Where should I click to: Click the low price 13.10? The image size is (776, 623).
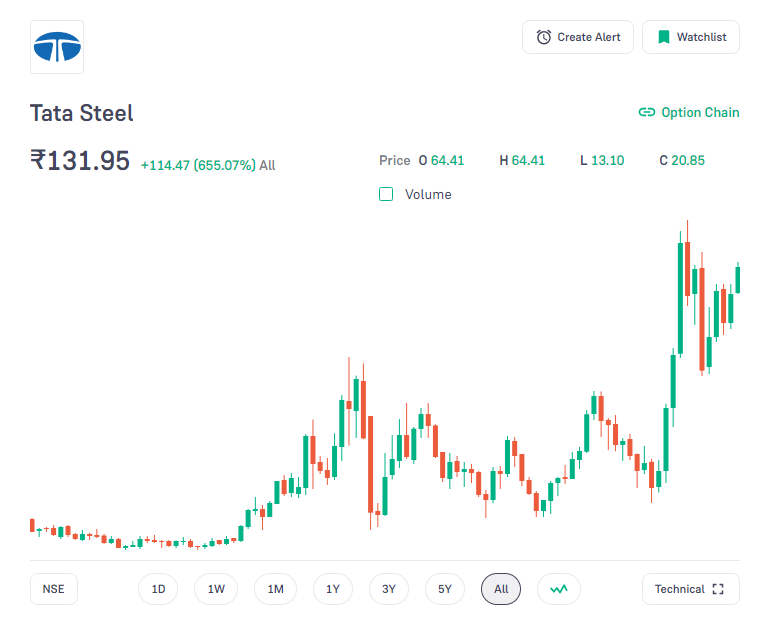coord(608,160)
